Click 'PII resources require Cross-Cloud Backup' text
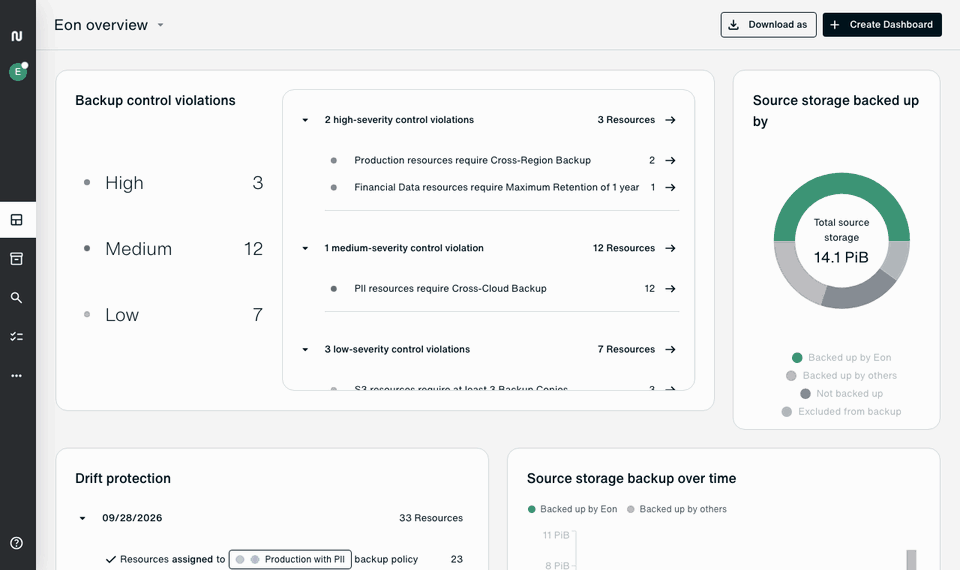This screenshot has height=570, width=960. point(450,288)
